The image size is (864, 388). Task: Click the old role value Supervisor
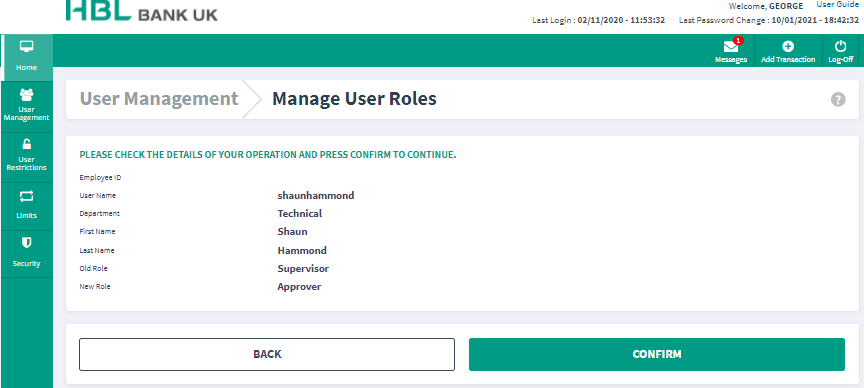[303, 268]
